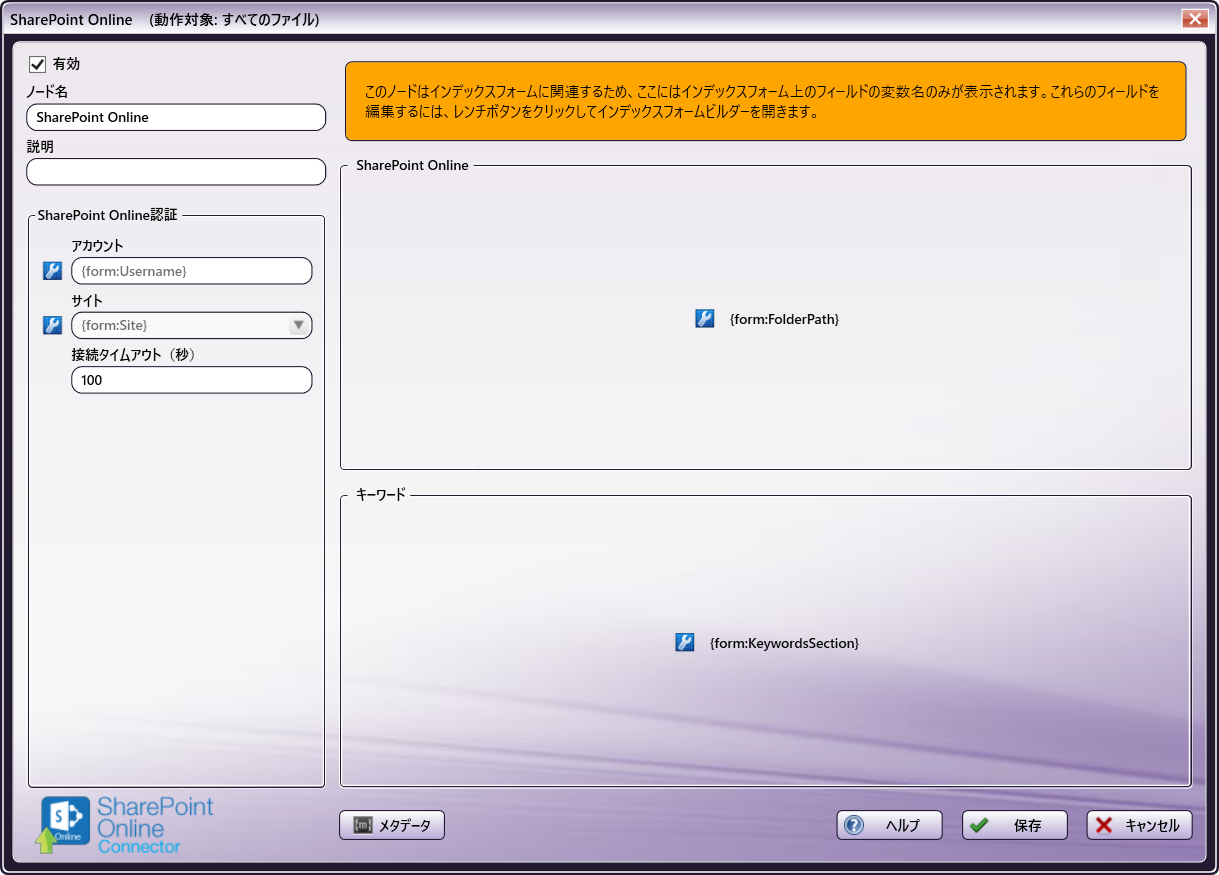Click the SharePoint Online認証 group label
The image size is (1219, 875).
(x=107, y=215)
